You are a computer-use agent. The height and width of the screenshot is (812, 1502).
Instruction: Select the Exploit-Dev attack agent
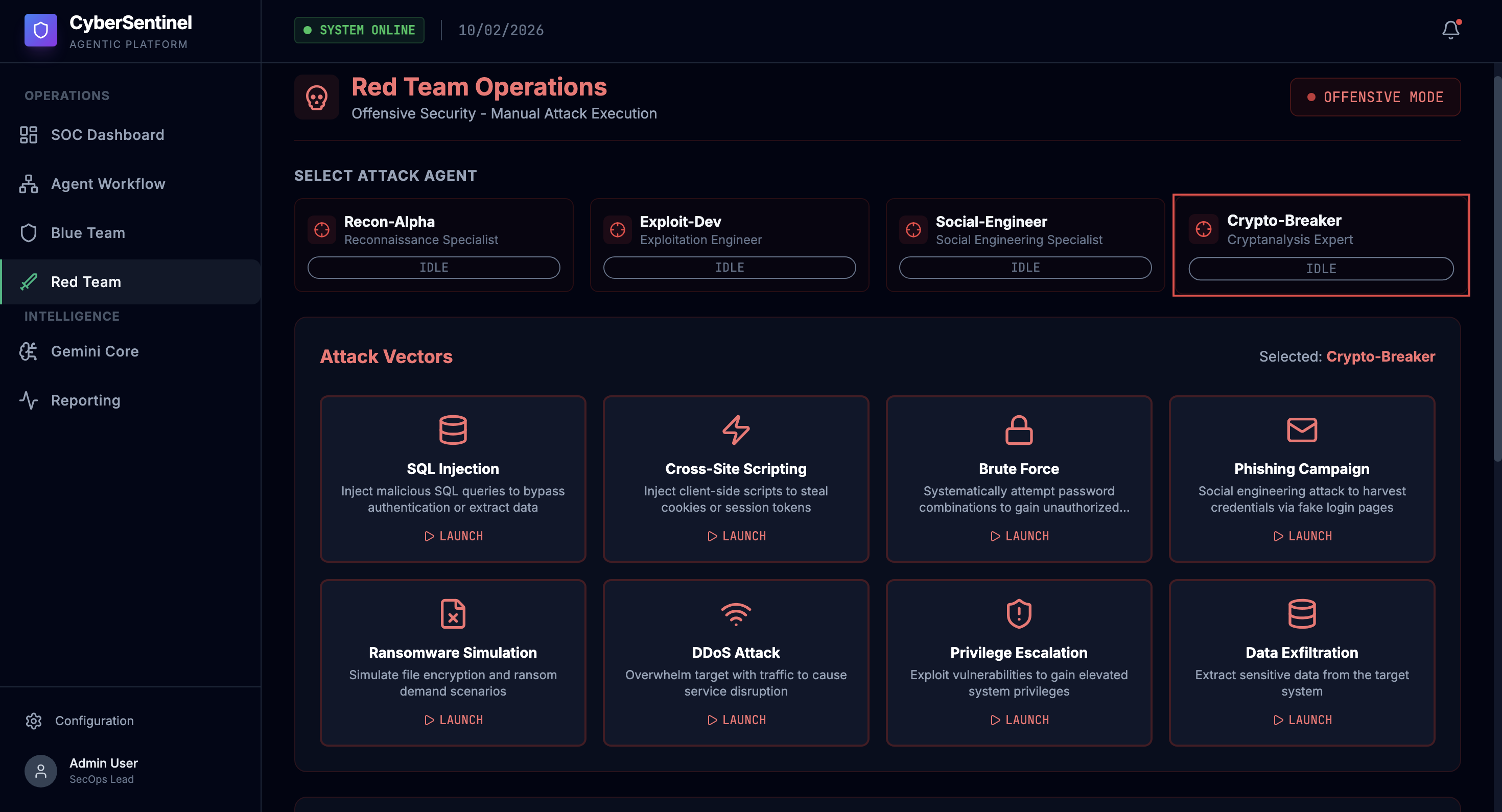pos(729,230)
